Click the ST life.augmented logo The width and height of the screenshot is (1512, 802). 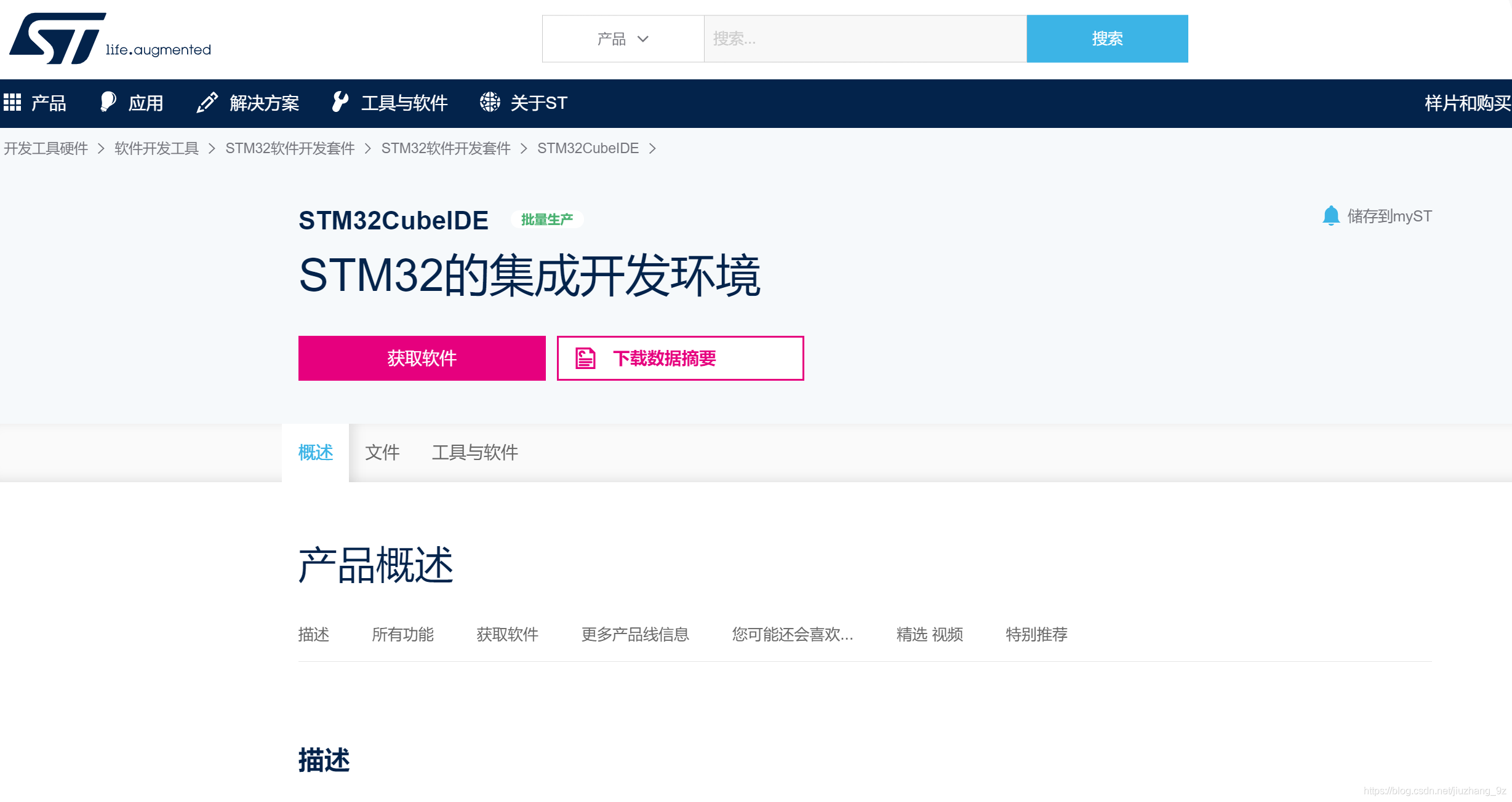click(x=110, y=38)
